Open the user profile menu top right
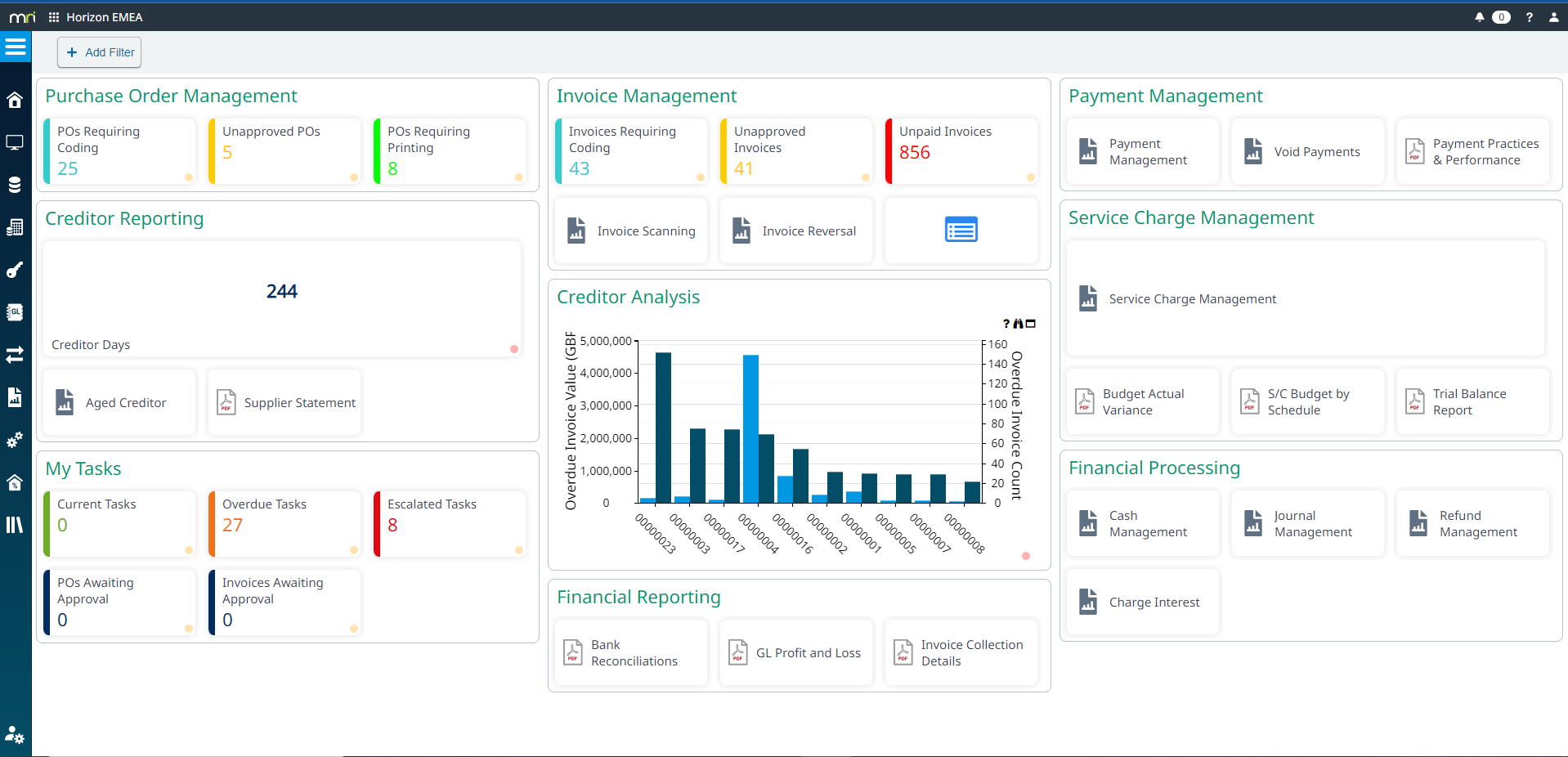1568x757 pixels. [1555, 16]
